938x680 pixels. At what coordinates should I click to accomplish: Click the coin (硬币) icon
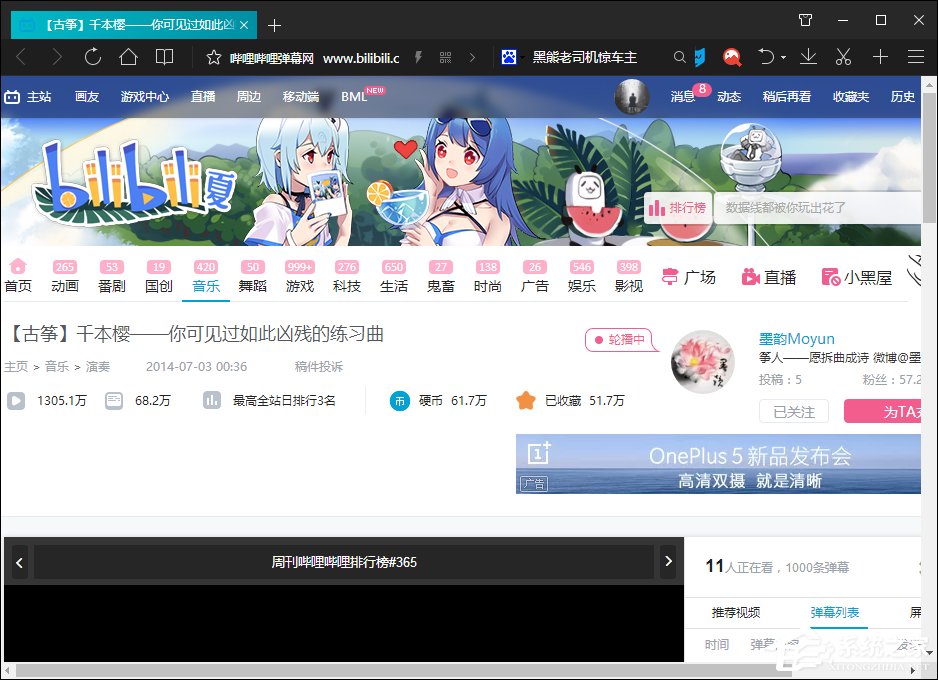click(x=399, y=402)
